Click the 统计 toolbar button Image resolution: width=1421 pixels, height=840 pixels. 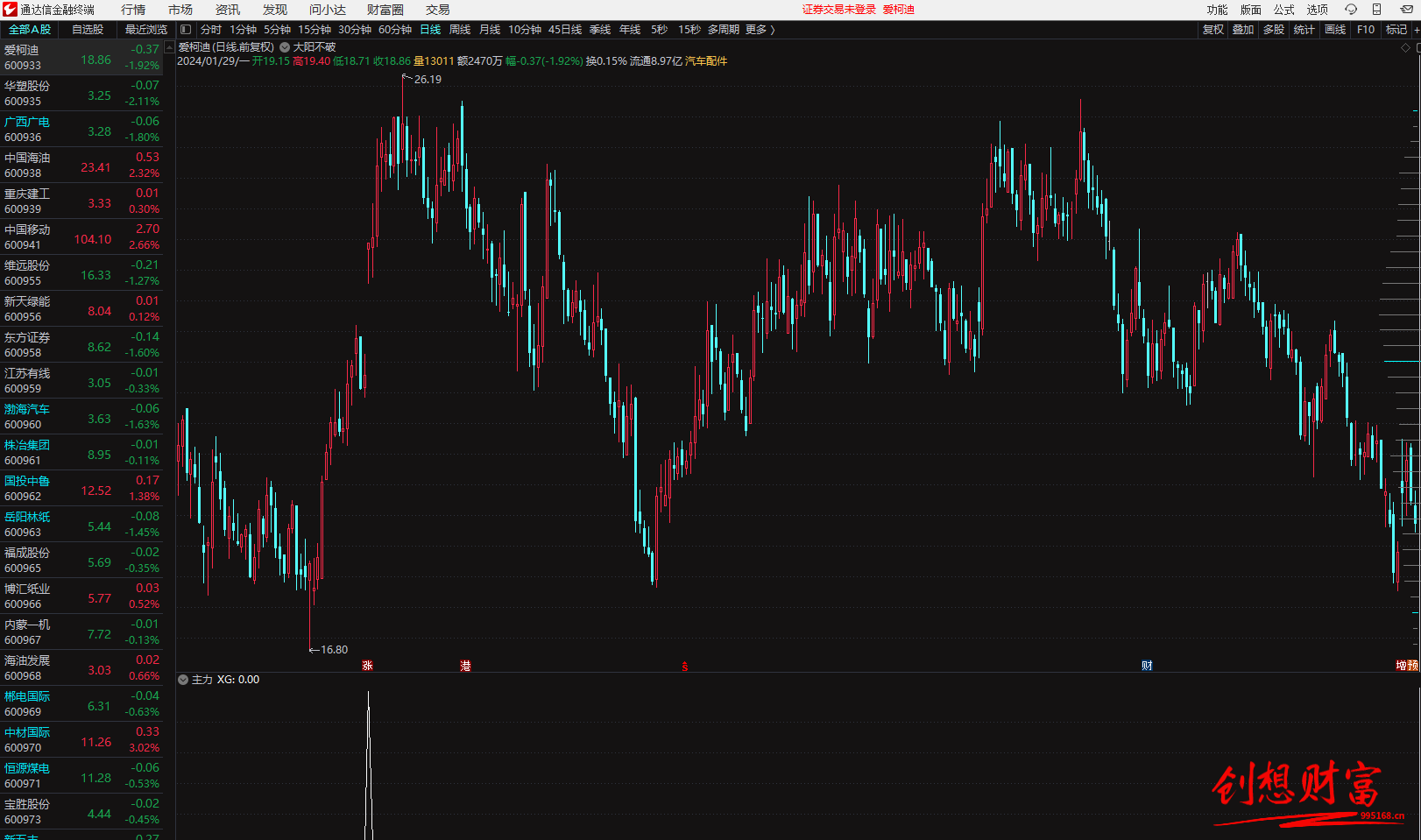point(1304,30)
